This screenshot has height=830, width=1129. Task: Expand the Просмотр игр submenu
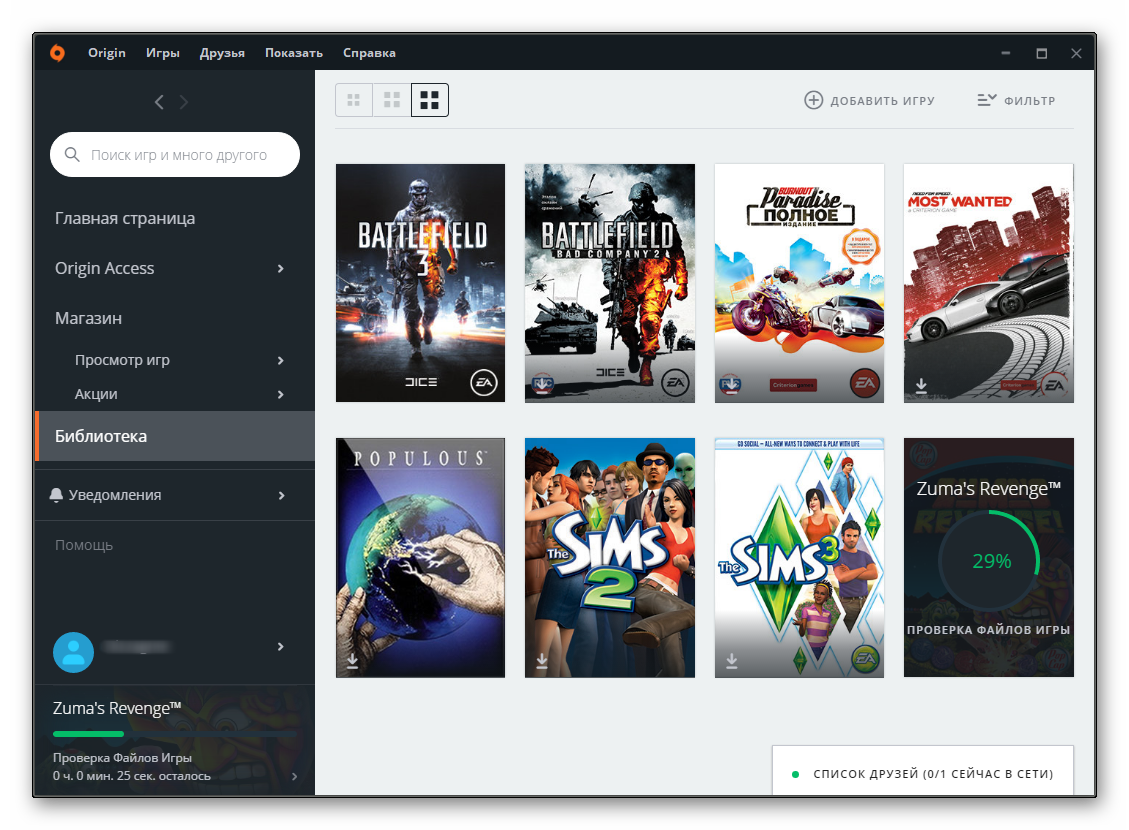coord(281,360)
